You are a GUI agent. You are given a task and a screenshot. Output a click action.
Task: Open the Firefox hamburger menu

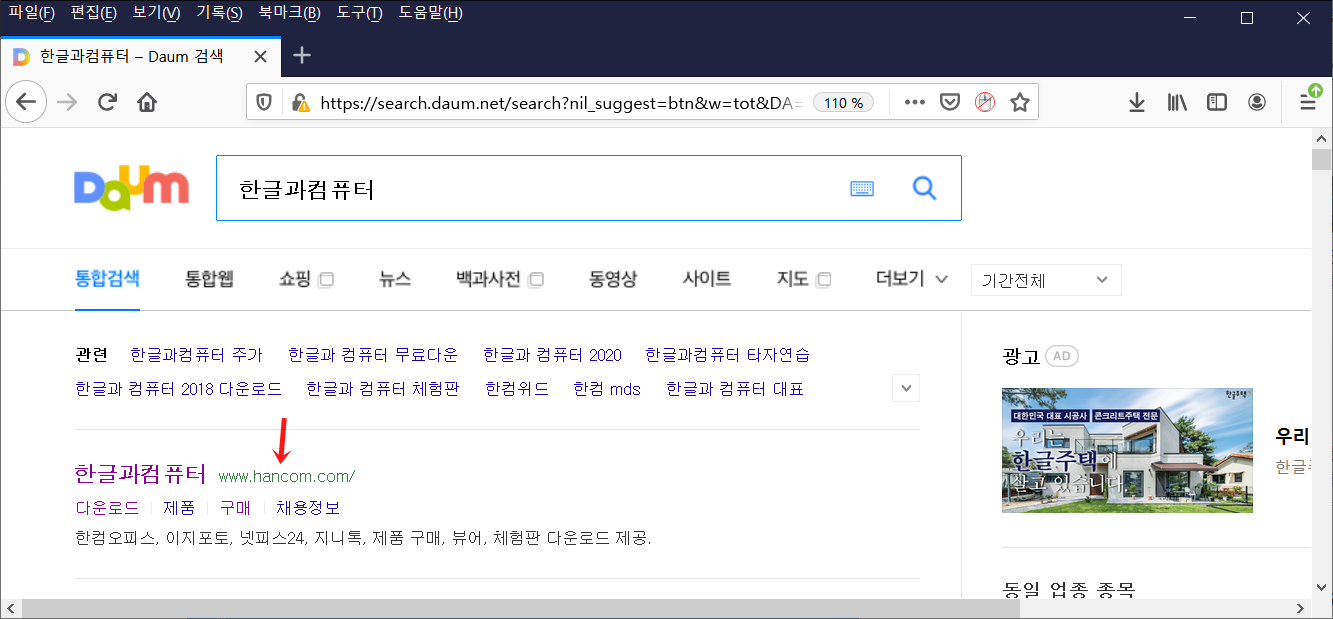coord(1308,102)
